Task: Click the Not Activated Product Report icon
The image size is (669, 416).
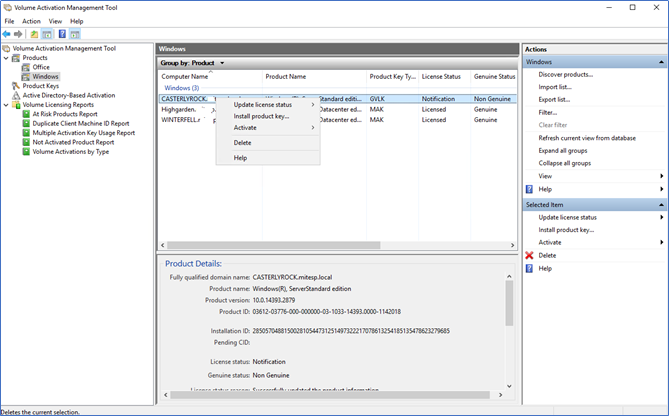Action: [x=26, y=143]
